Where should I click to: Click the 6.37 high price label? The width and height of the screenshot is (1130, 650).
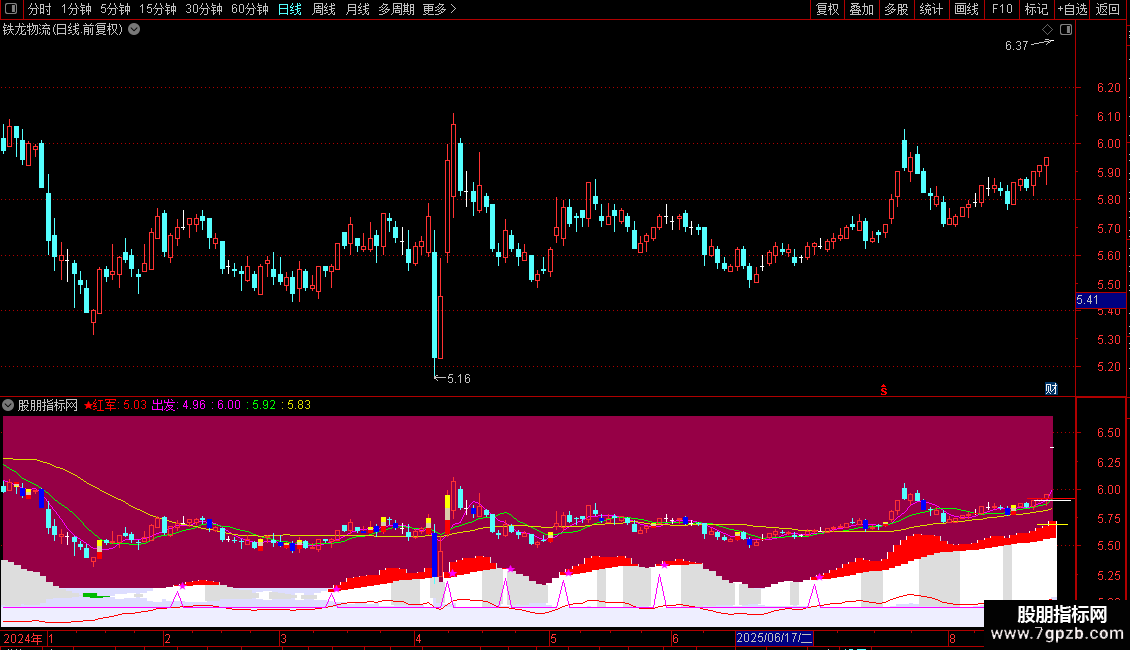click(x=1016, y=46)
